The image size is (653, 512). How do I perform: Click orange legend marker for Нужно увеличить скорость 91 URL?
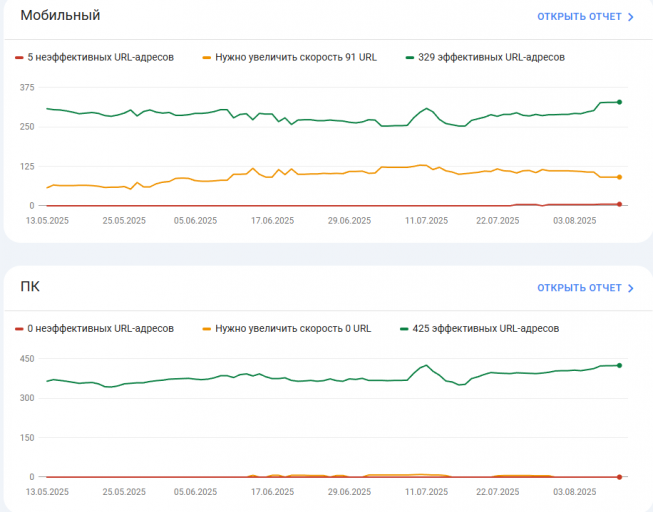tap(207, 57)
